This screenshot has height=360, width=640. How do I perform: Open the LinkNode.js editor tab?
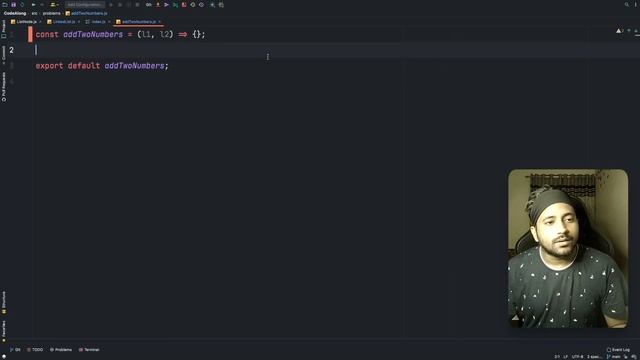26,22
